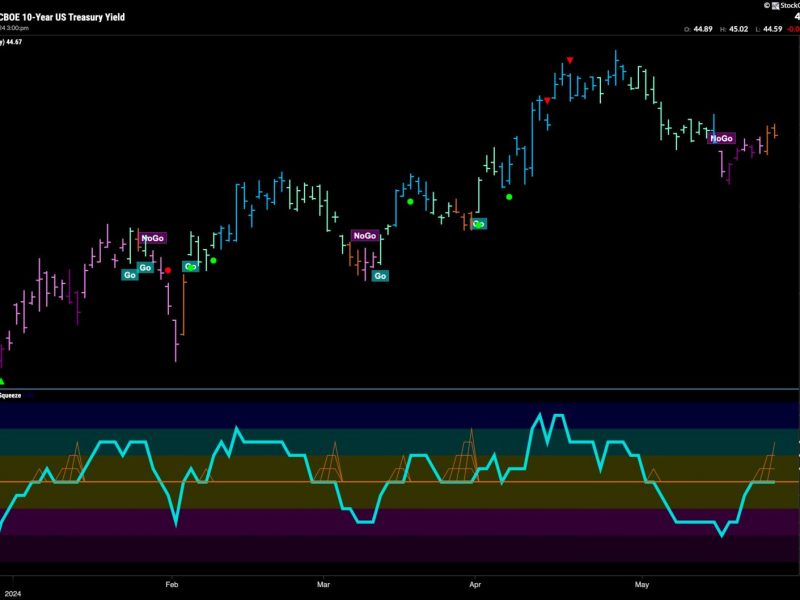The width and height of the screenshot is (800, 600).
Task: Click the high value 45.02
Action: 738,29
